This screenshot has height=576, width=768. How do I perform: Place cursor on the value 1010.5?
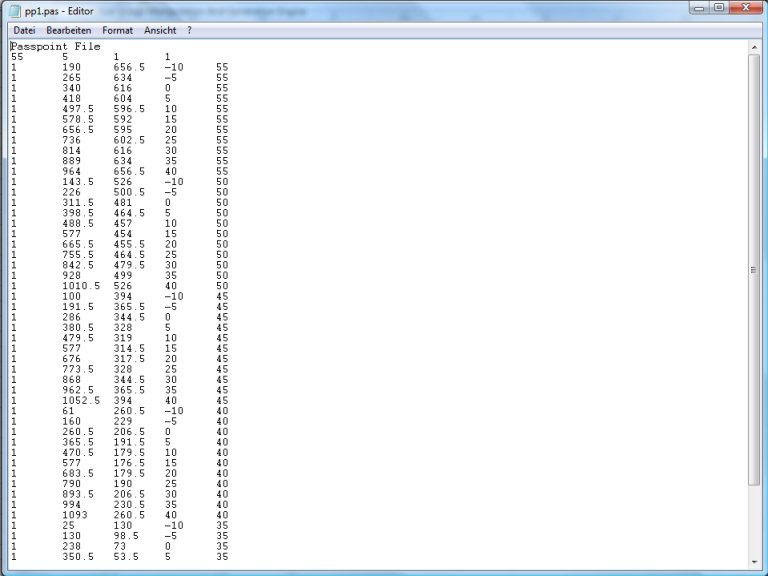pos(81,285)
